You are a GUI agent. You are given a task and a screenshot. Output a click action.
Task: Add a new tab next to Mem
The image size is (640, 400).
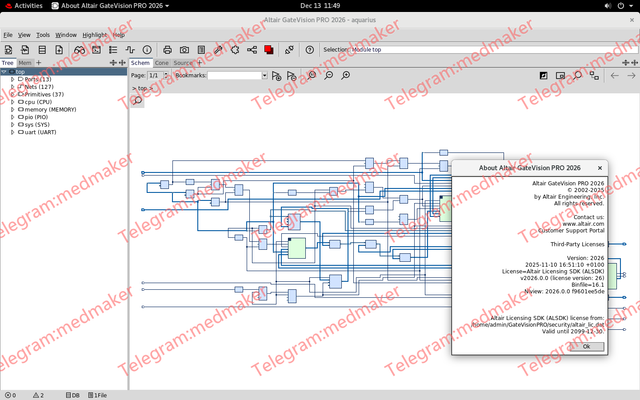tap(38, 62)
